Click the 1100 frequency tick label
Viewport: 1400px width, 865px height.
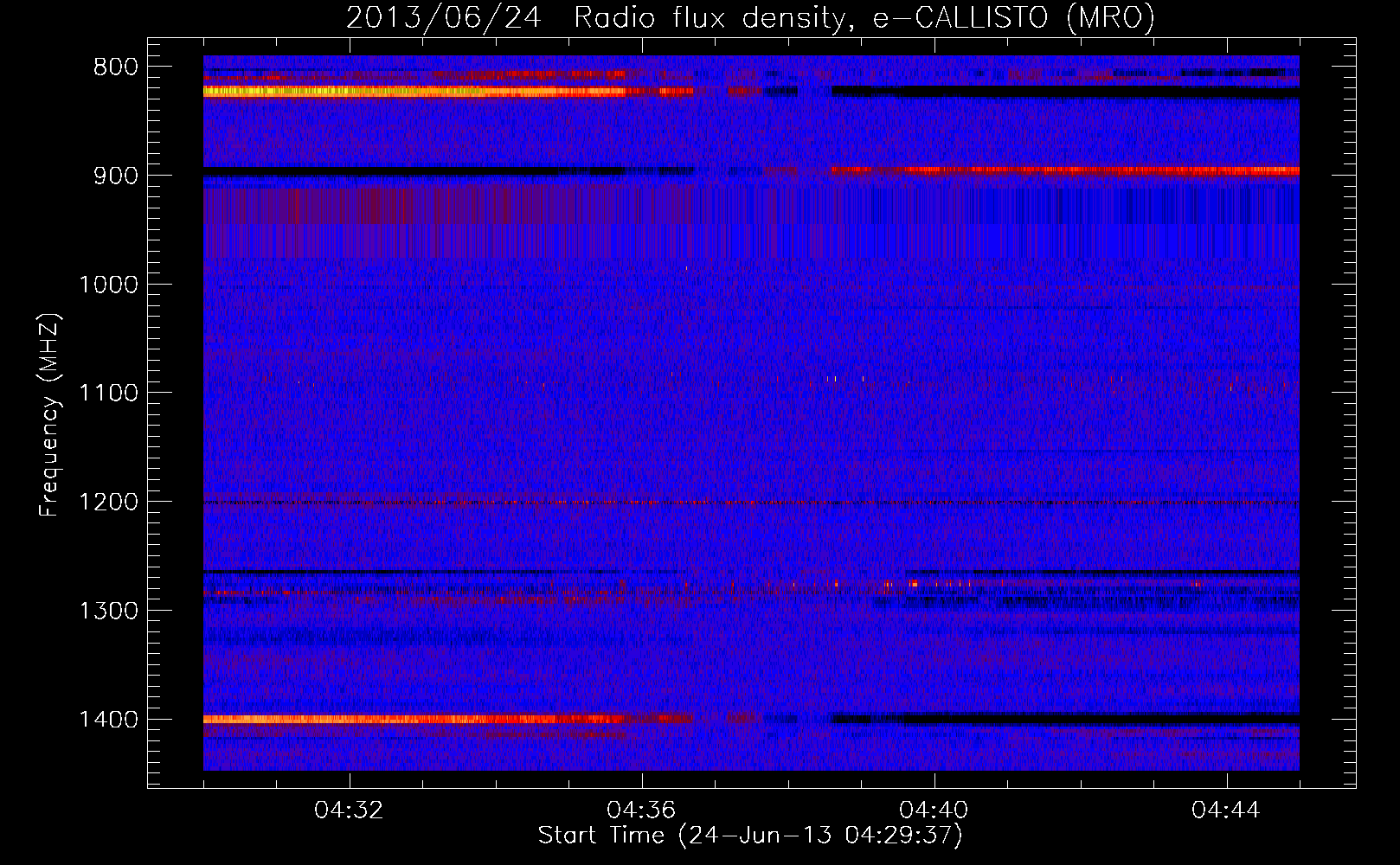coord(109,394)
